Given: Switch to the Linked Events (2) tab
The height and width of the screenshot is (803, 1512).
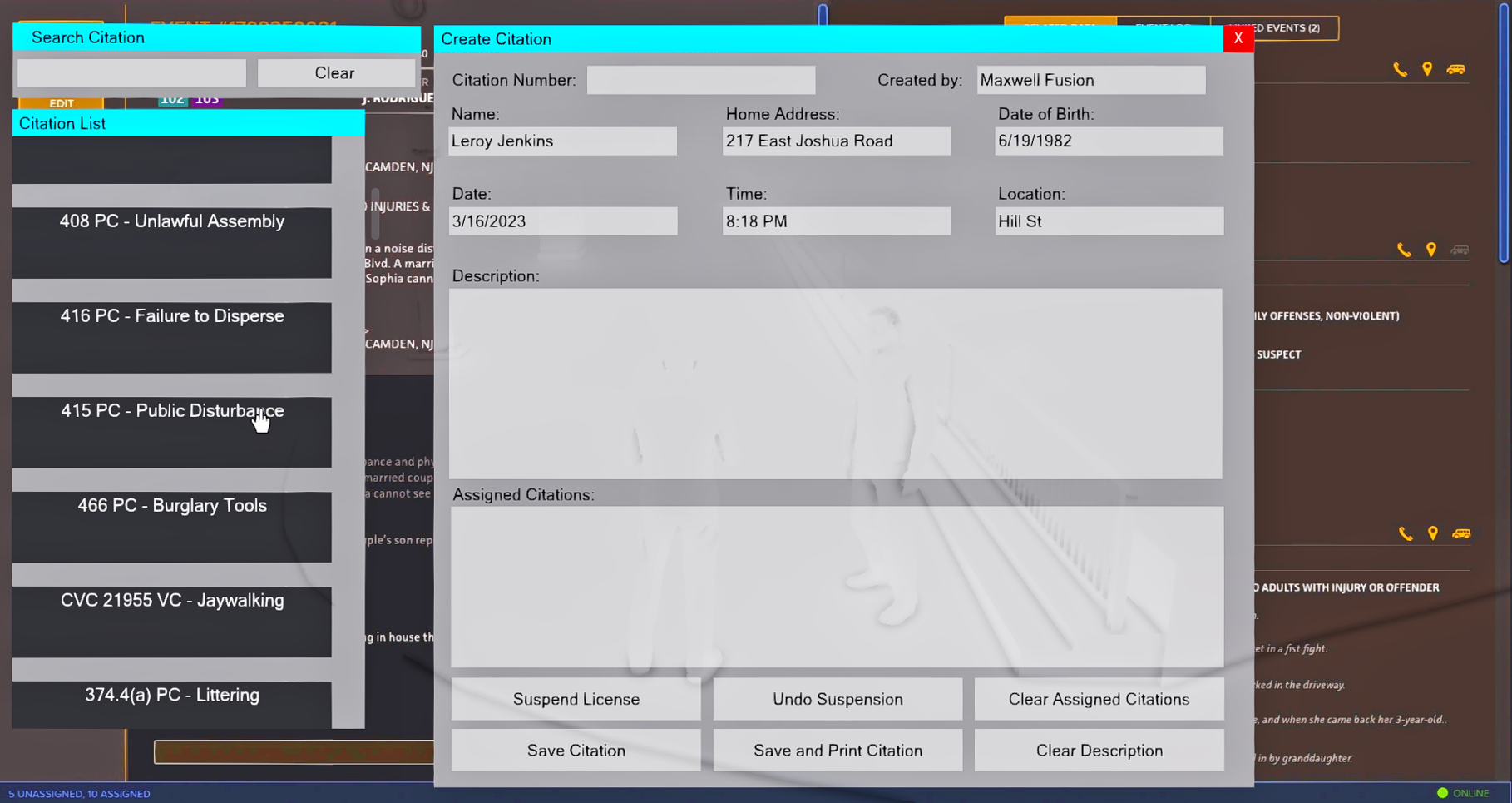Looking at the screenshot, I should coord(1275,28).
